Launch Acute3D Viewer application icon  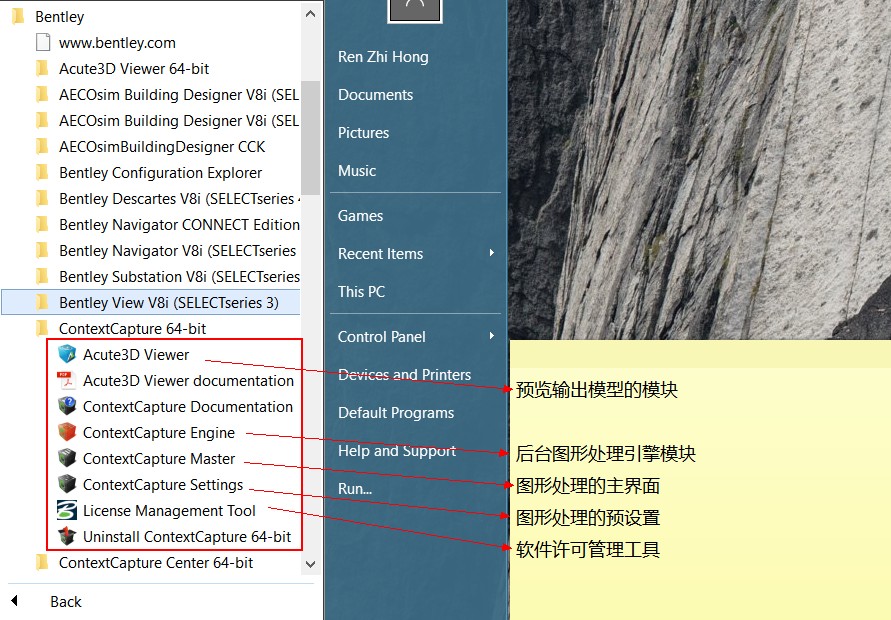pyautogui.click(x=67, y=354)
